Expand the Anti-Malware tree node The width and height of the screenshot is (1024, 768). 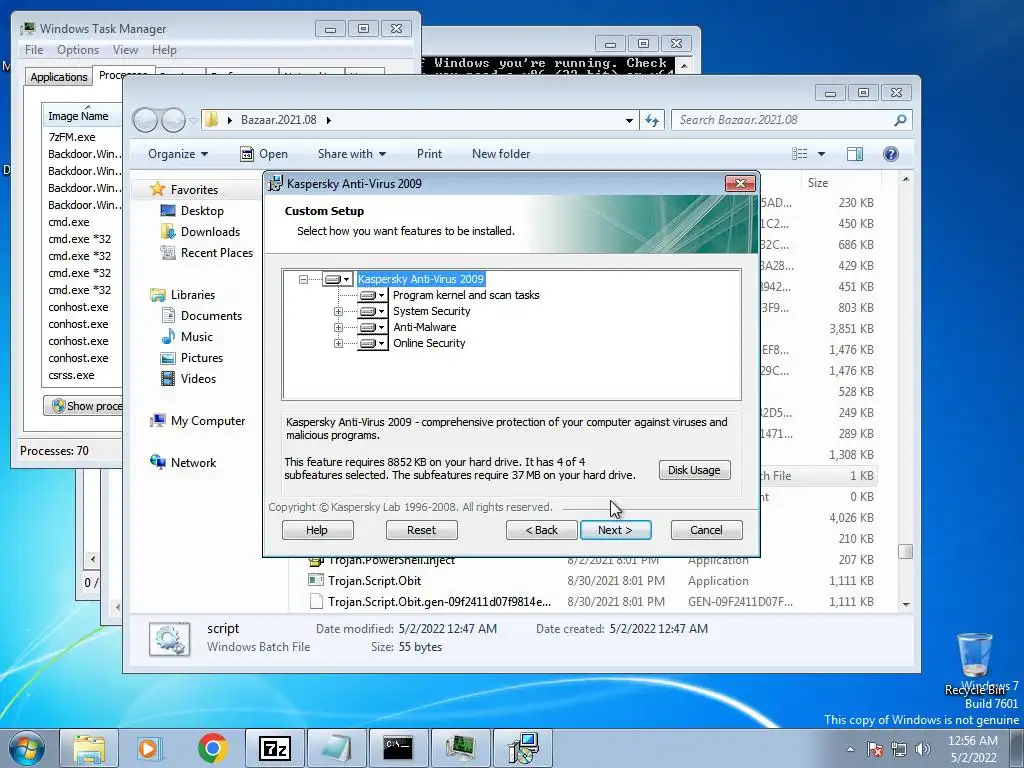pyautogui.click(x=338, y=327)
